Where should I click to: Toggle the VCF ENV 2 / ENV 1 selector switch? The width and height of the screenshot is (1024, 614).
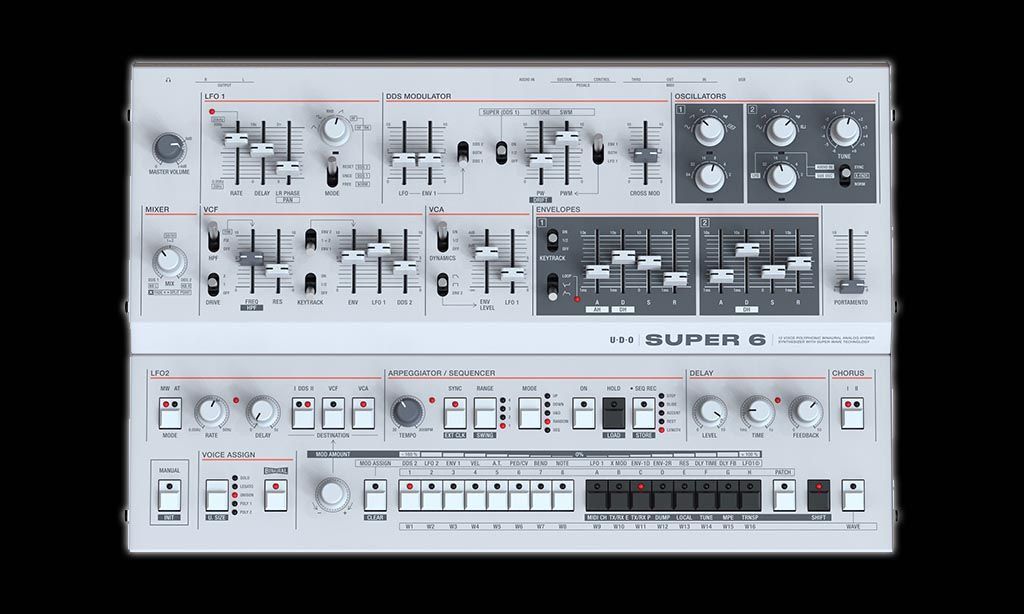[x=310, y=240]
